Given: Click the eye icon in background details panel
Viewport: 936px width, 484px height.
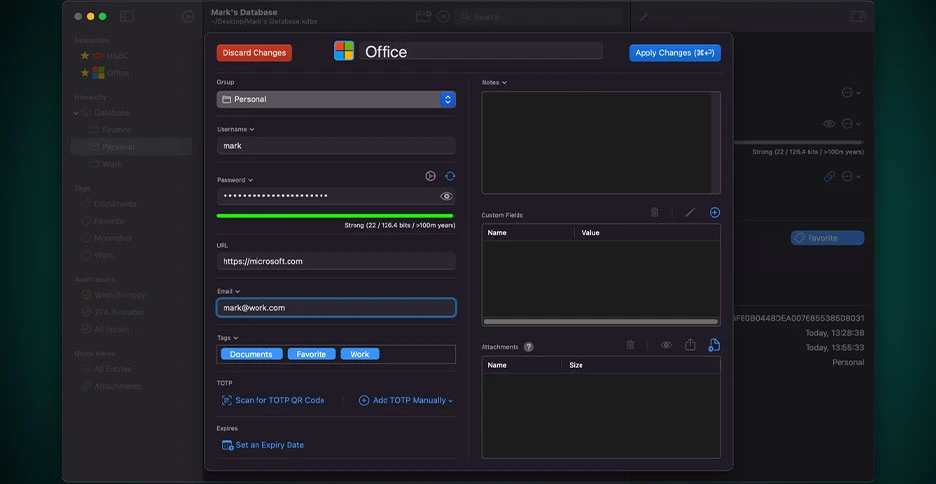Looking at the screenshot, I should [829, 124].
